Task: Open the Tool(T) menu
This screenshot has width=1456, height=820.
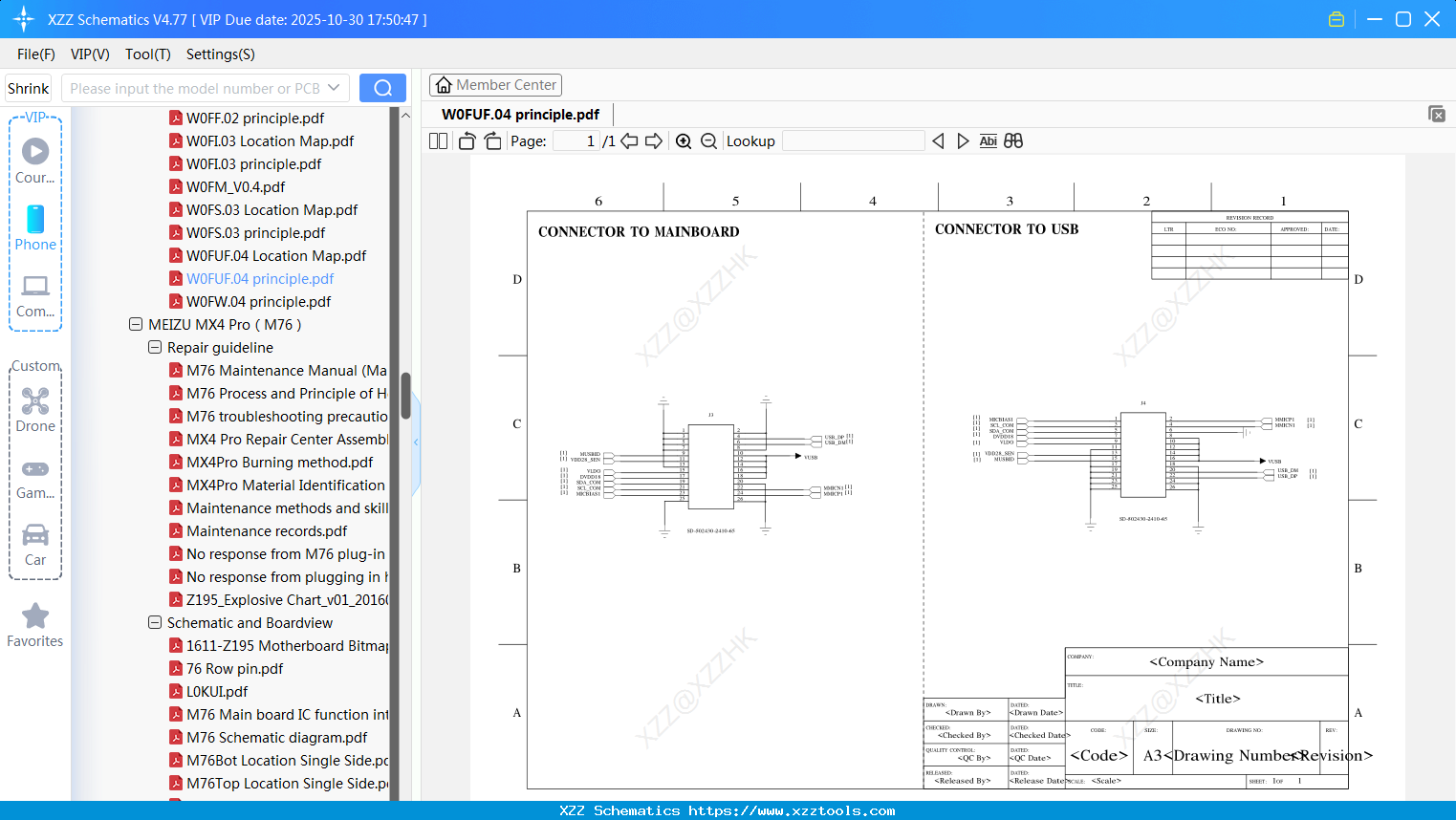Action: click(x=147, y=54)
